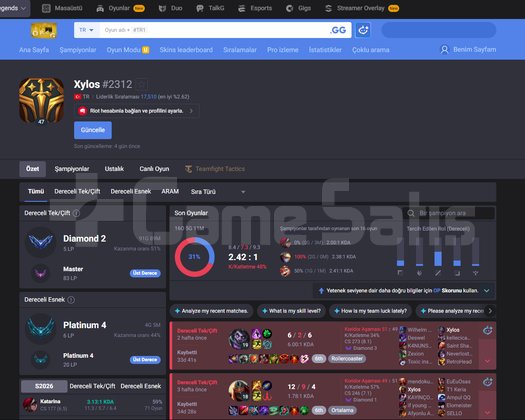The height and width of the screenshot is (420, 525).
Task: Expand the Sıra Türü dropdown
Action: click(218, 192)
